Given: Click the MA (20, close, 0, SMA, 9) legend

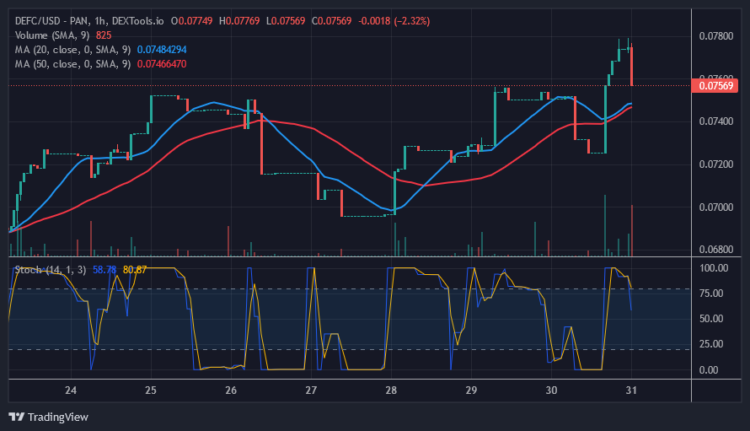Looking at the screenshot, I should point(73,50).
